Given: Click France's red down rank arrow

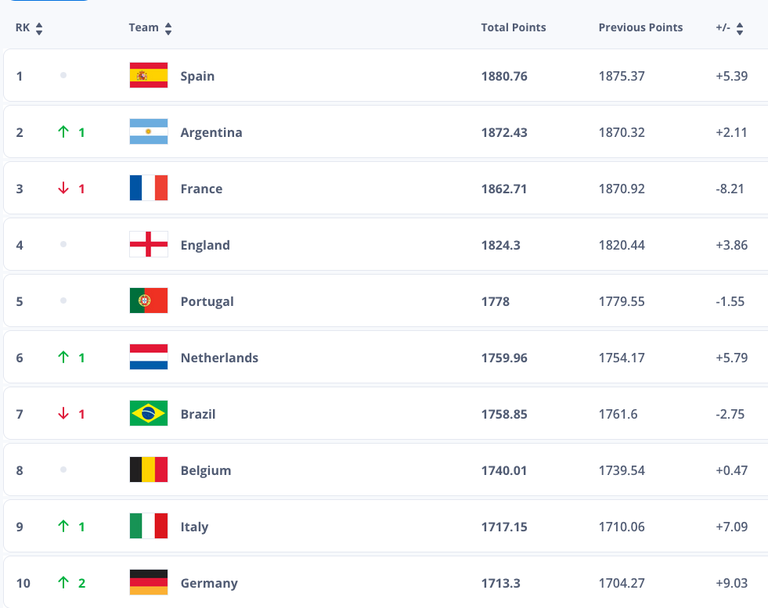Looking at the screenshot, I should (x=63, y=189).
